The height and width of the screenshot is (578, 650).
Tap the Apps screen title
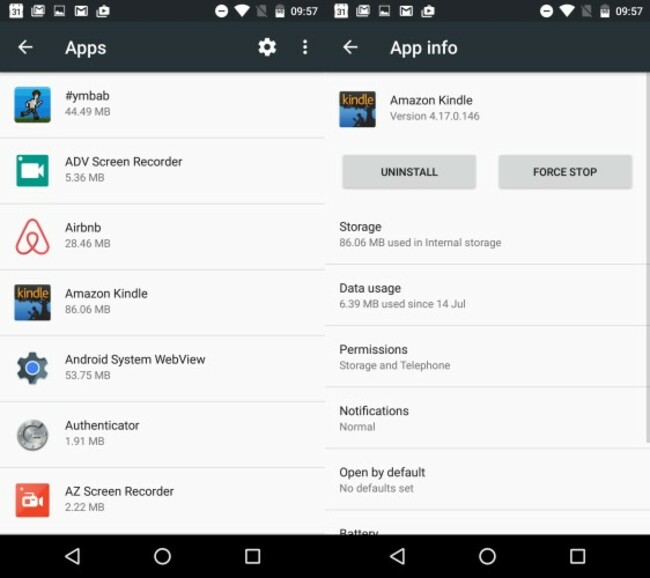pos(85,48)
